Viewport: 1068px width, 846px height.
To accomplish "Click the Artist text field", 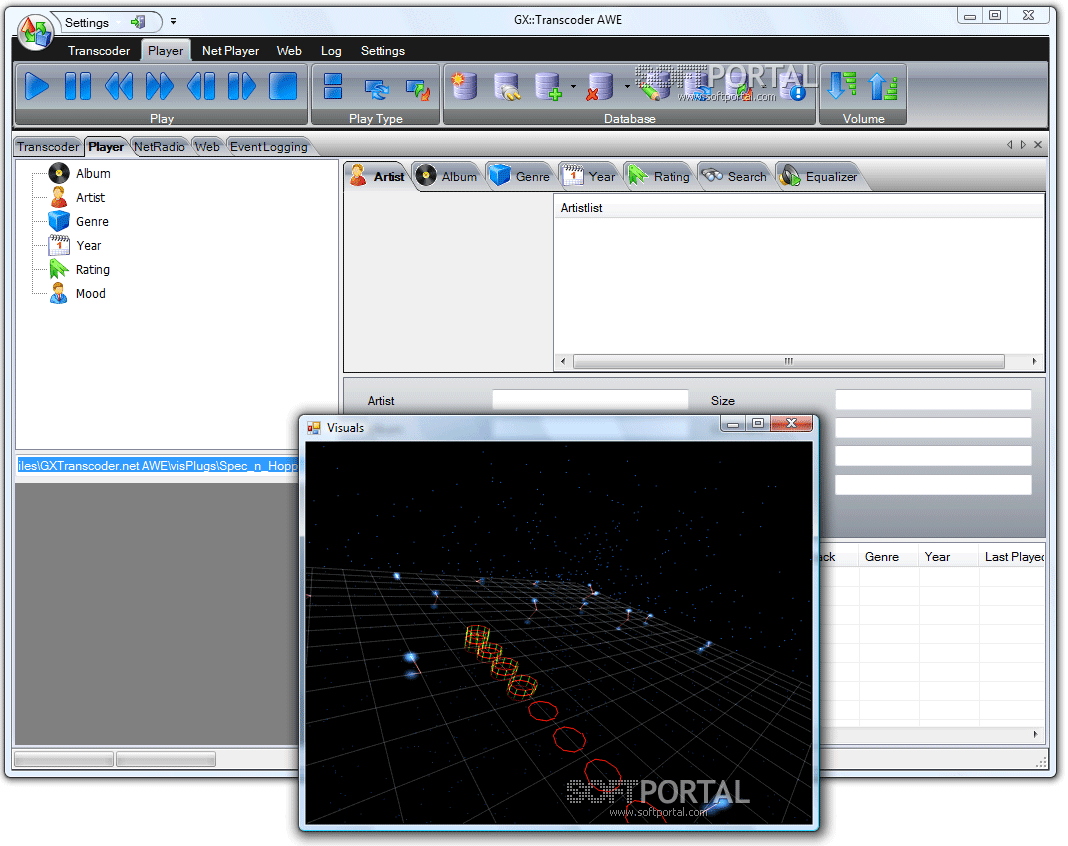I will click(590, 400).
